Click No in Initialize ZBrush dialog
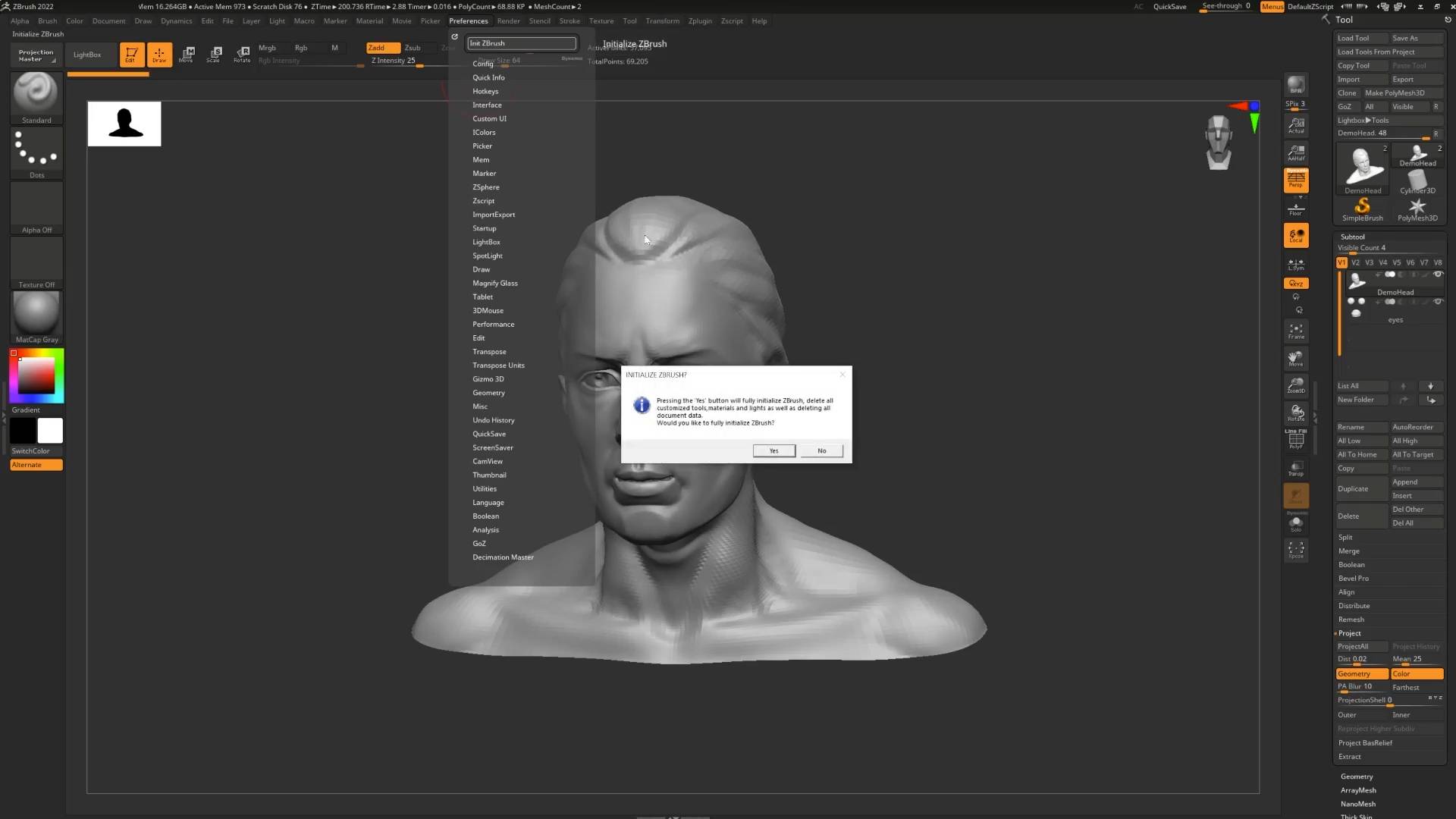This screenshot has height=819, width=1456. (821, 450)
